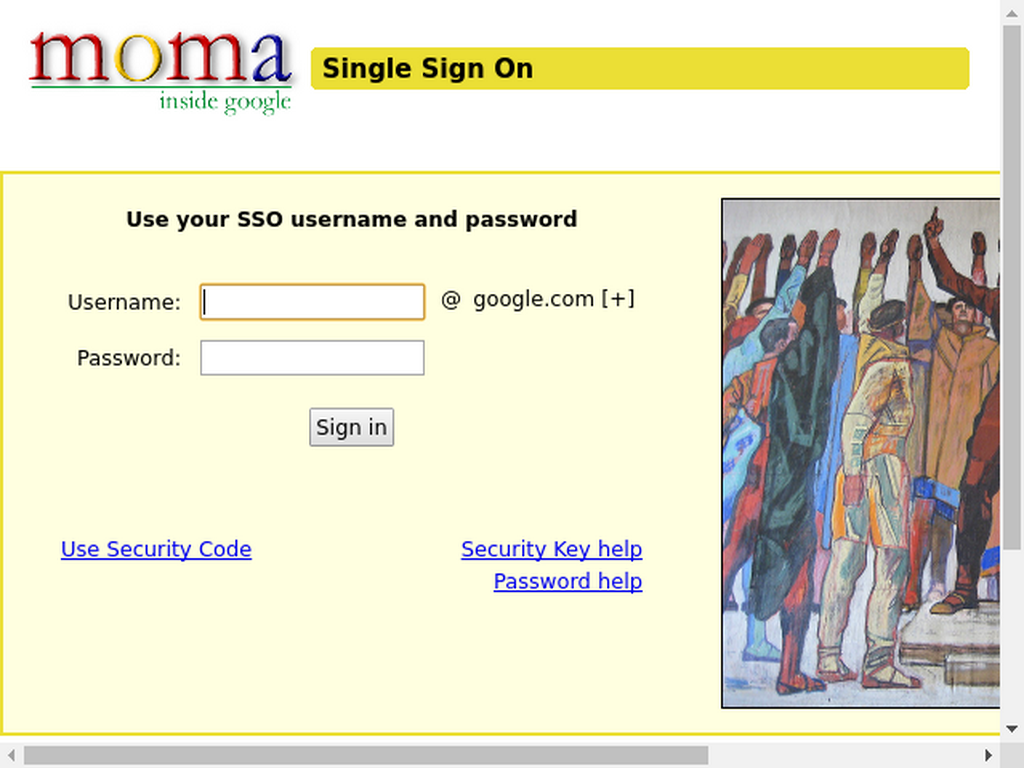Open the Use Security Code link
This screenshot has height=768, width=1024.
[156, 549]
